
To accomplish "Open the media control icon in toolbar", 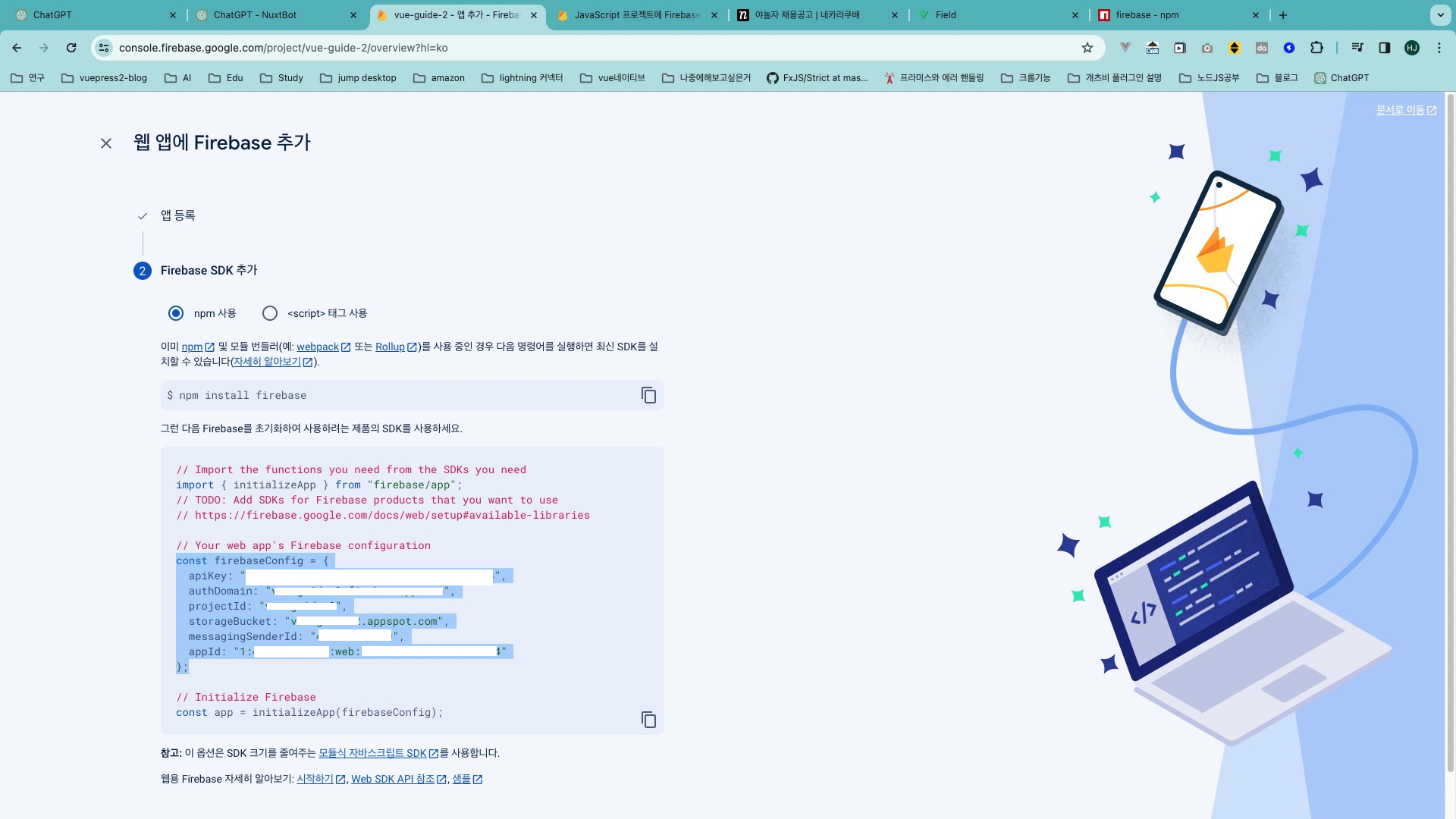I will 1357,48.
